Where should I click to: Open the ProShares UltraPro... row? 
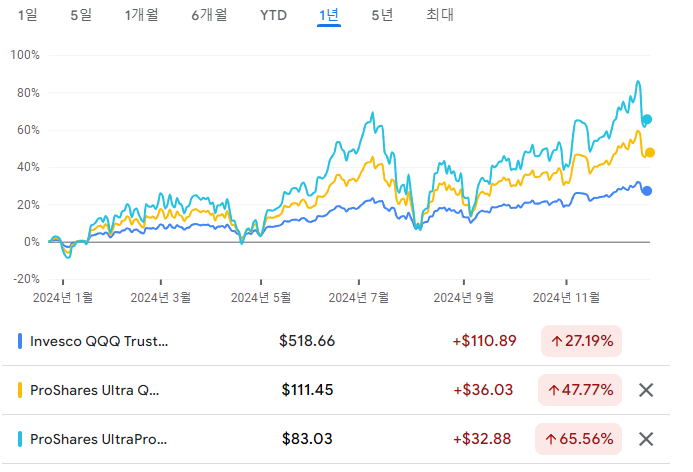pos(336,439)
